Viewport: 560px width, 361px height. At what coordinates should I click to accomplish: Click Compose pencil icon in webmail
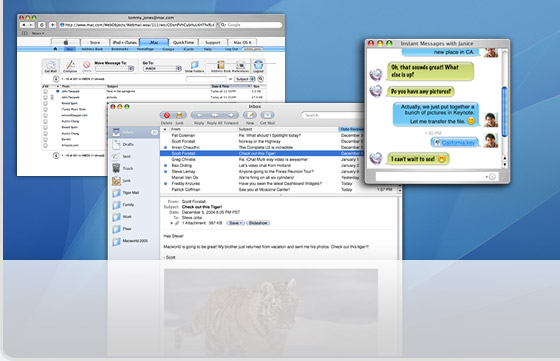[70, 66]
